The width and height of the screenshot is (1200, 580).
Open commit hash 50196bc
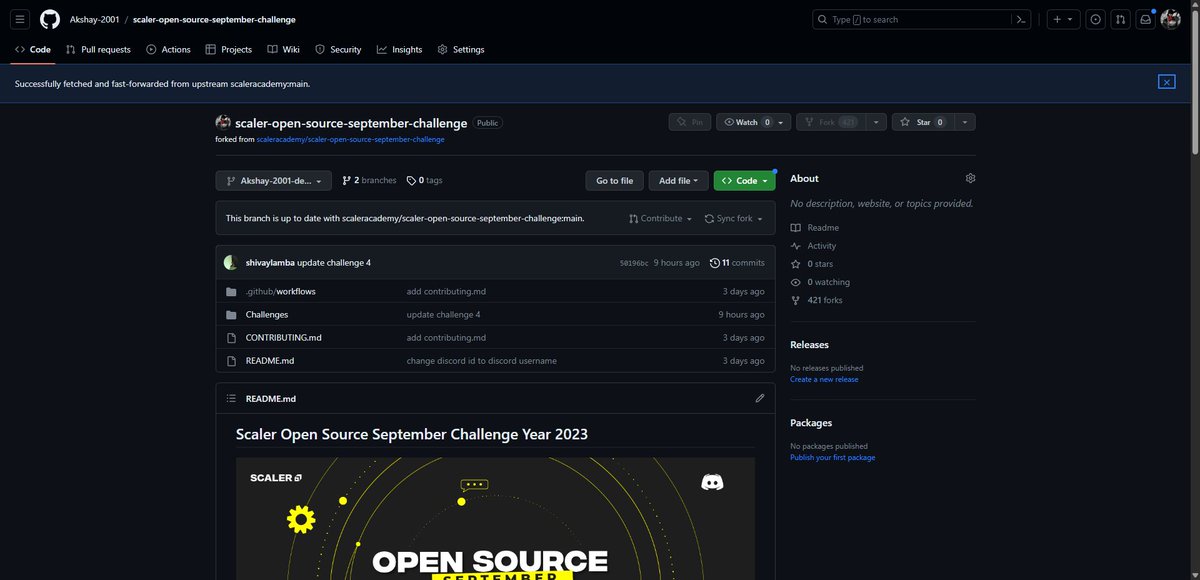pyautogui.click(x=634, y=262)
